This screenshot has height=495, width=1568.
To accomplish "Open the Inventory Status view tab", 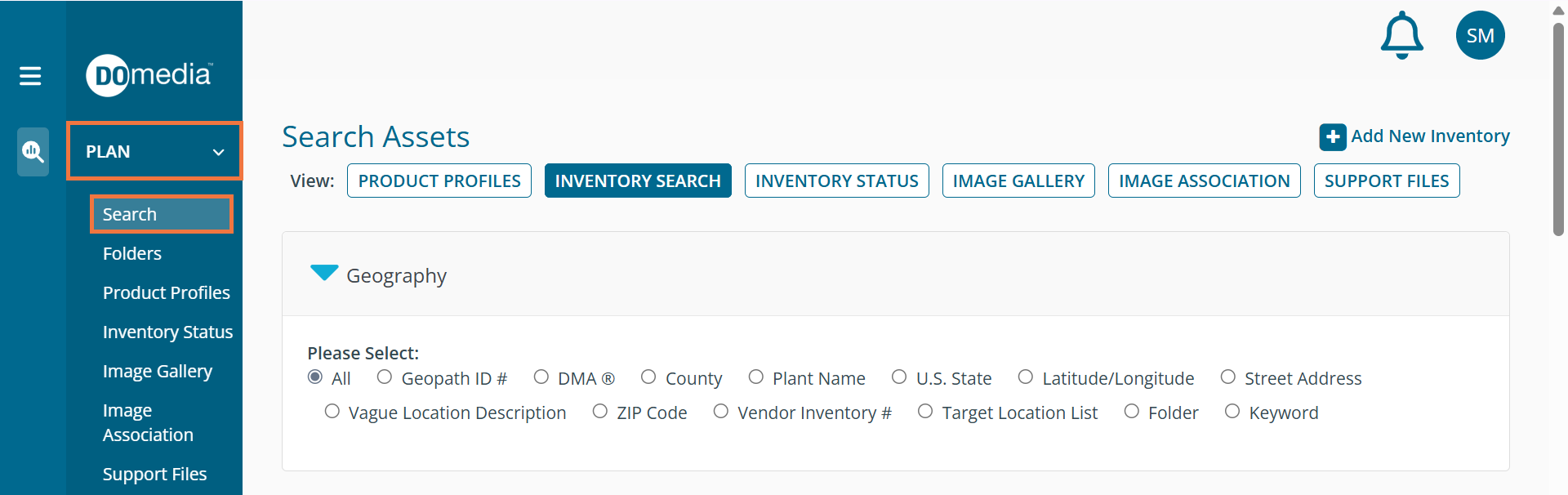I will 836,181.
